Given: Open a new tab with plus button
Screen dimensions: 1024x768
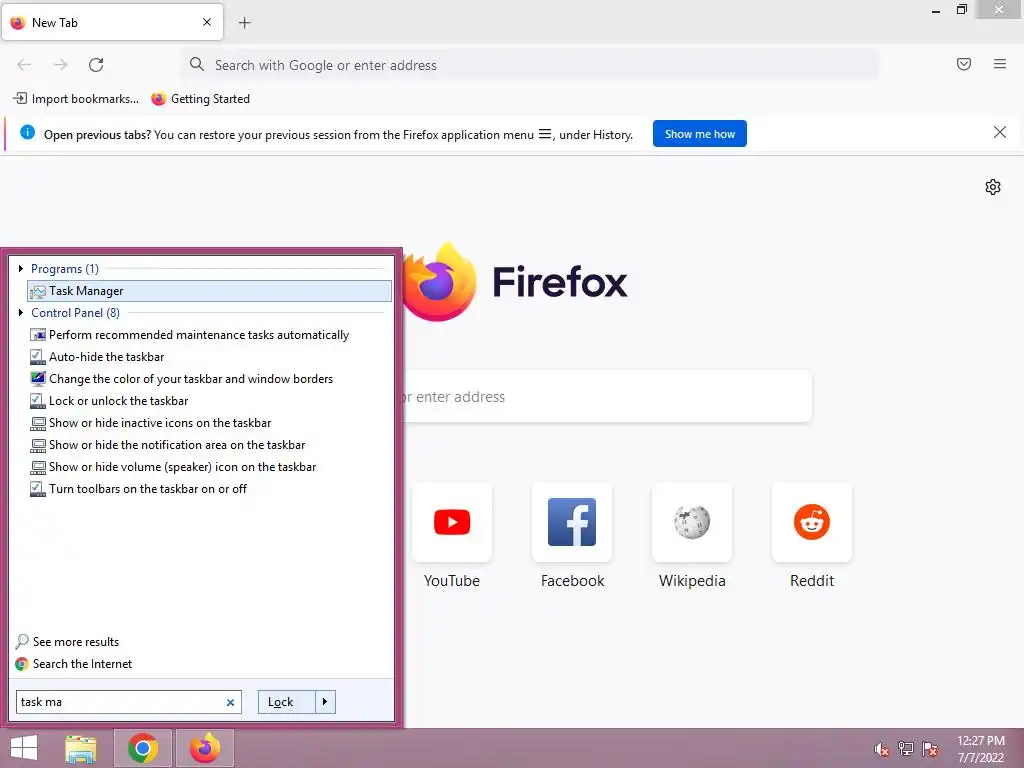Looking at the screenshot, I should coord(244,23).
